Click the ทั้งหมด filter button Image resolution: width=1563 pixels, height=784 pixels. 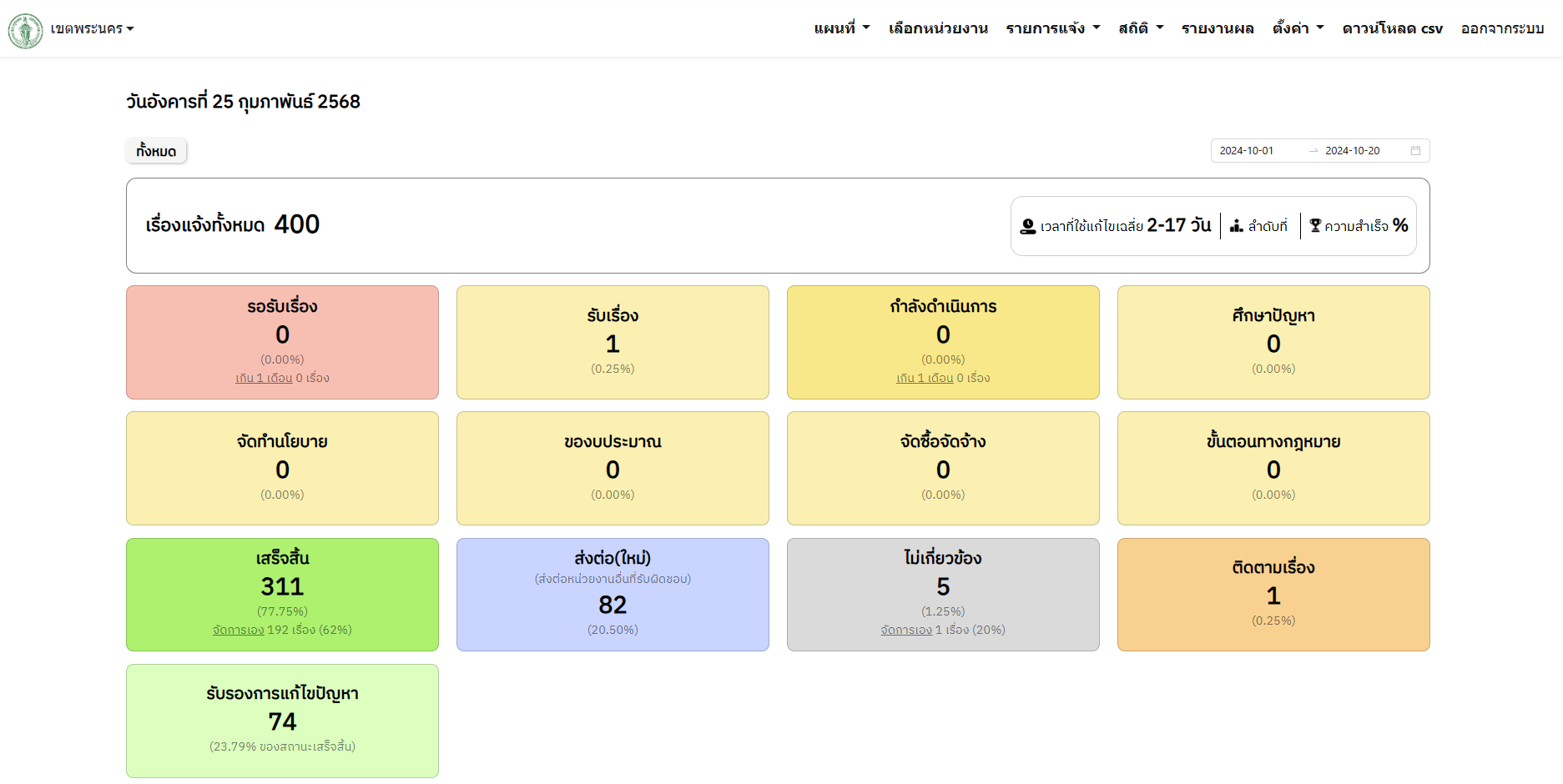tap(156, 151)
